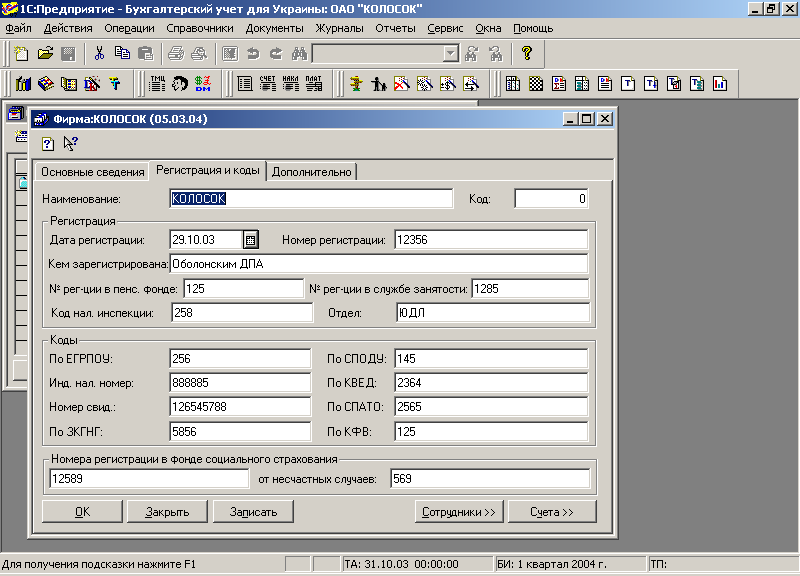Click the Код field showing 0
The image size is (800, 576).
point(552,198)
